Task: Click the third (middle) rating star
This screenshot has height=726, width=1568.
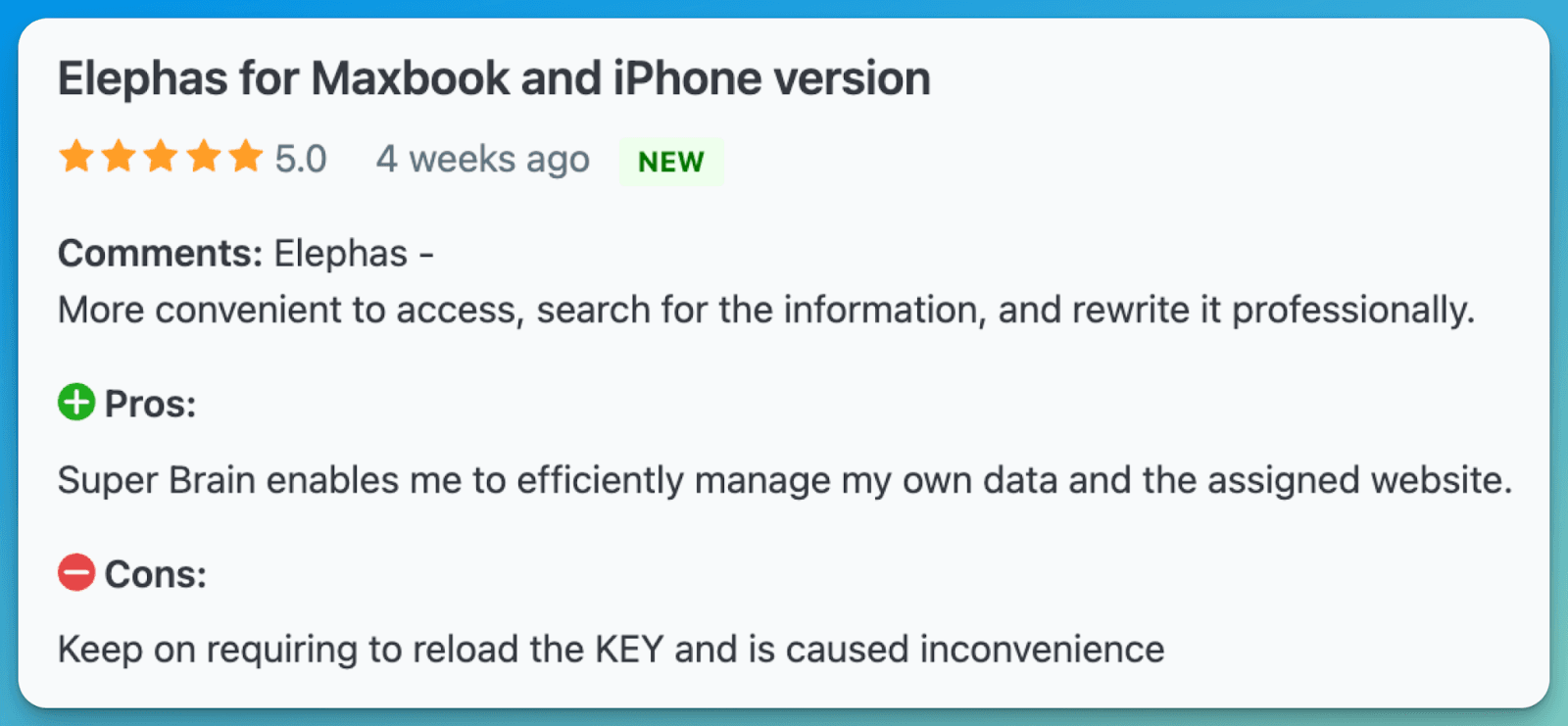Action: pyautogui.click(x=161, y=157)
